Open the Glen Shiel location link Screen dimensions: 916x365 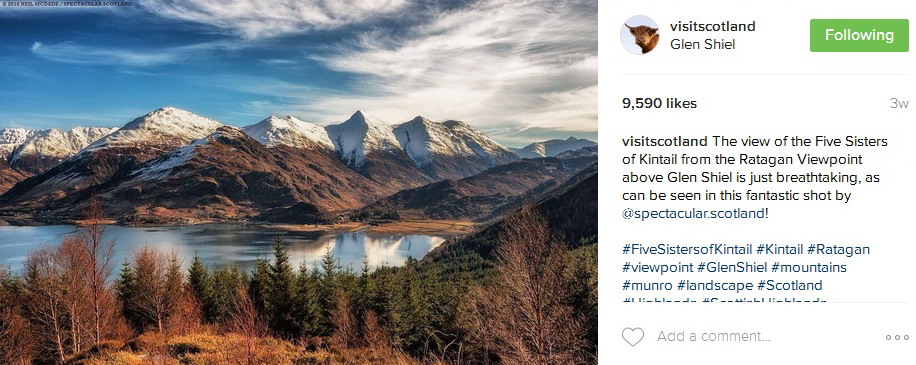[x=702, y=44]
